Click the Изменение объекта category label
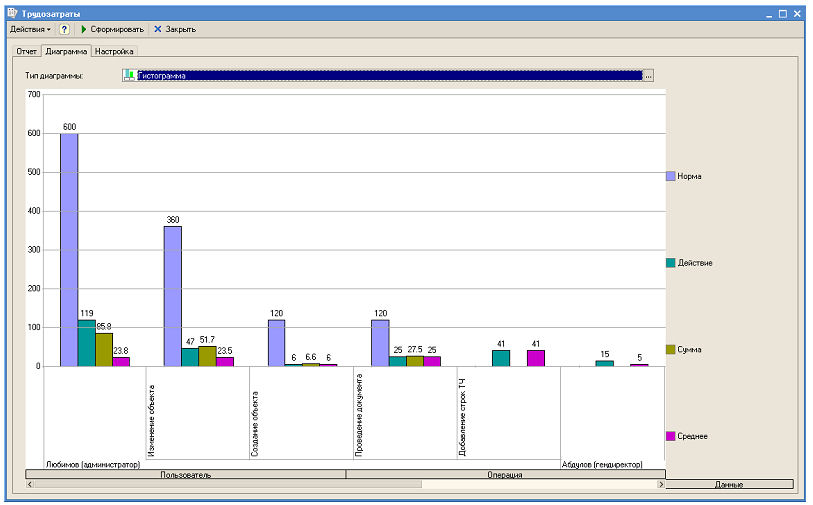 click(151, 420)
